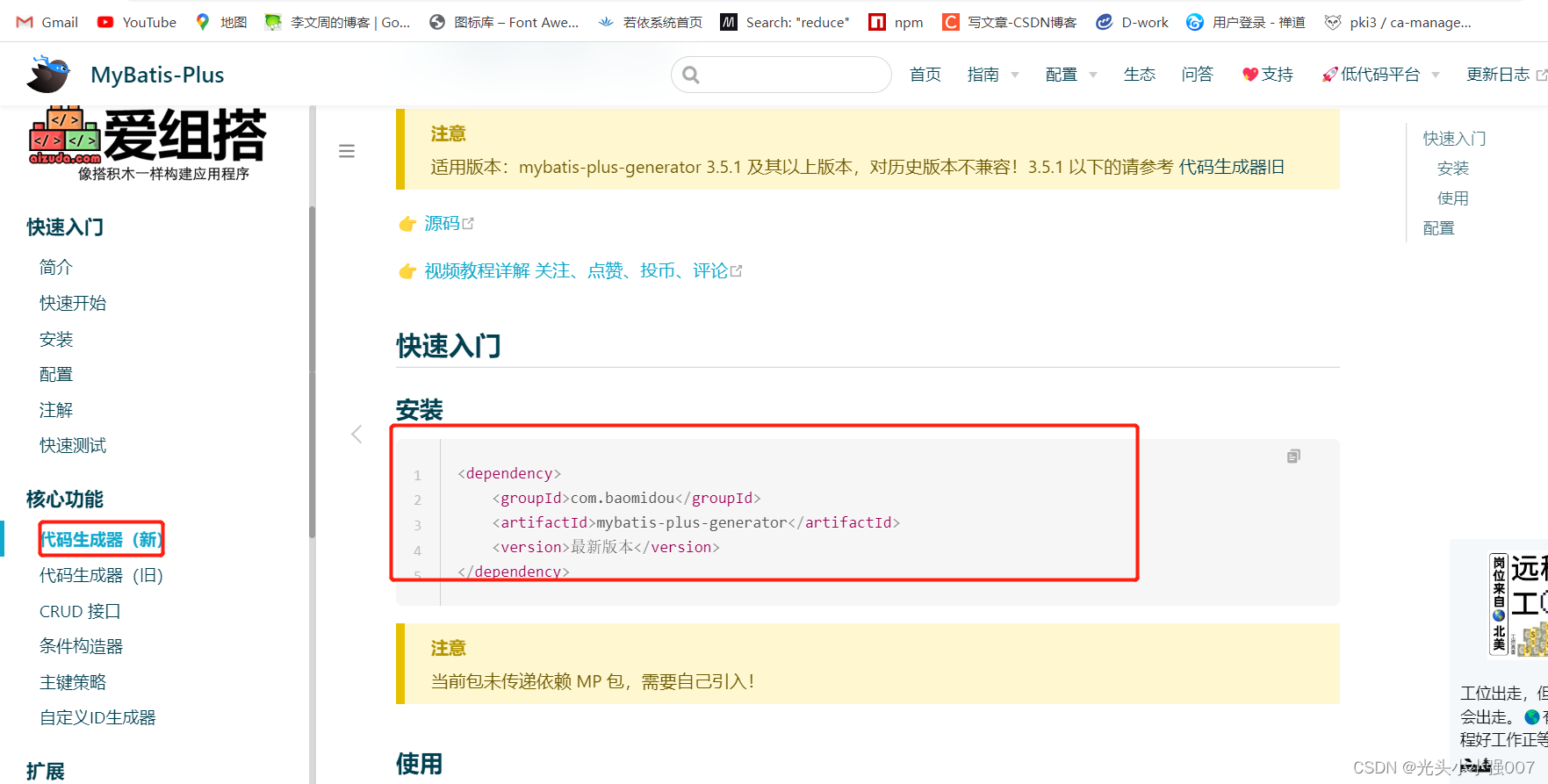The image size is (1548, 784).
Task: Open the D-work bookmark
Action: click(x=1133, y=22)
